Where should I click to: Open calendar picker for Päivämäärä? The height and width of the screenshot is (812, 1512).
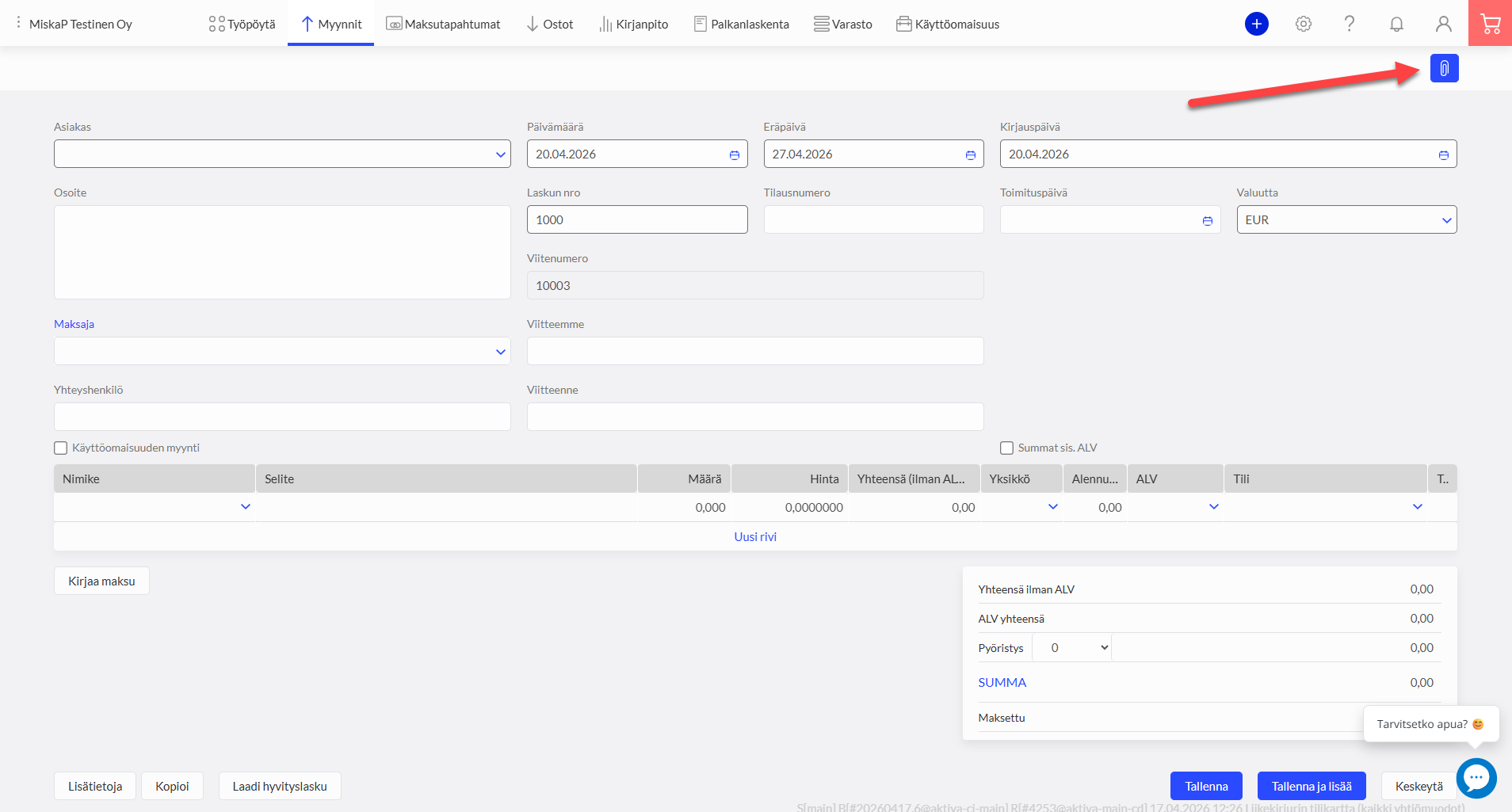(734, 154)
